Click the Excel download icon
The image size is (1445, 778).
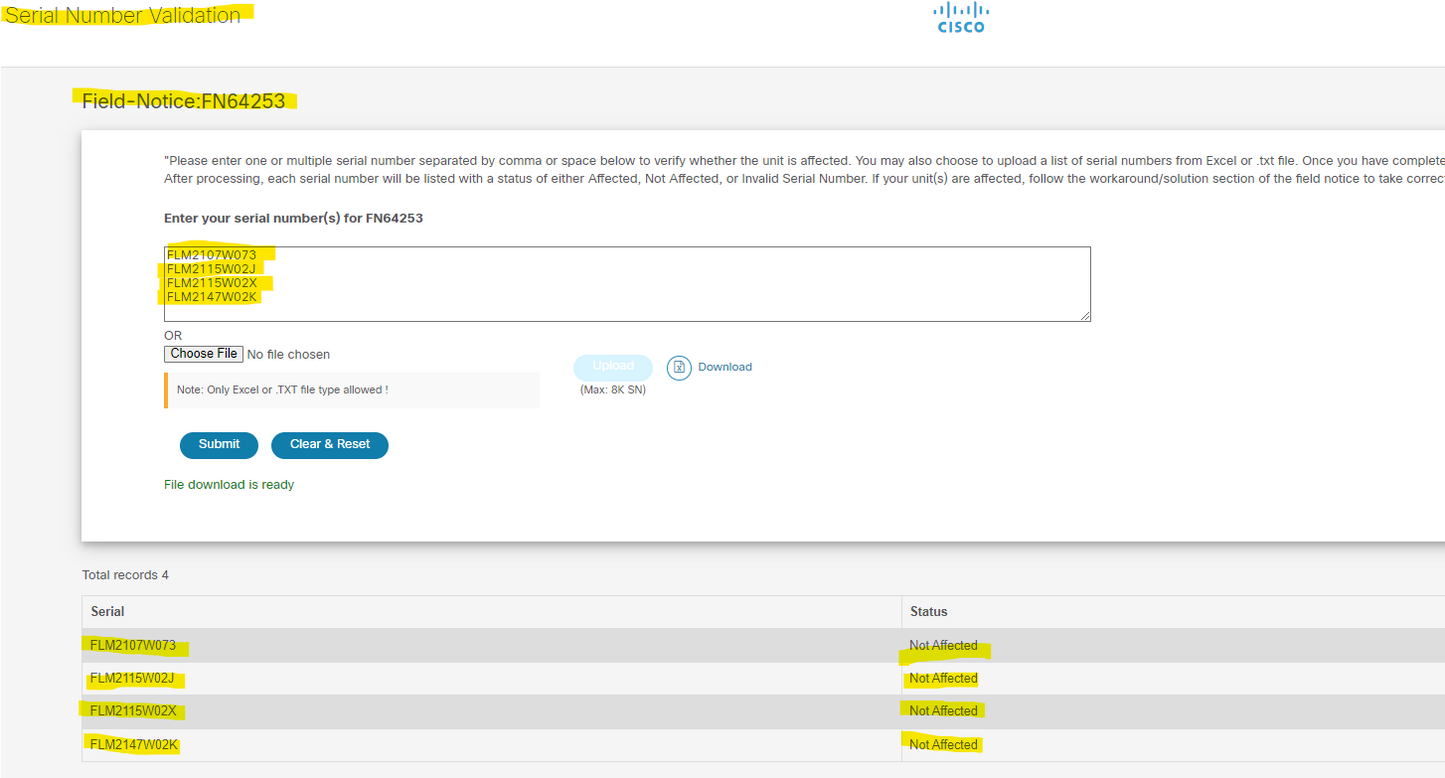679,368
